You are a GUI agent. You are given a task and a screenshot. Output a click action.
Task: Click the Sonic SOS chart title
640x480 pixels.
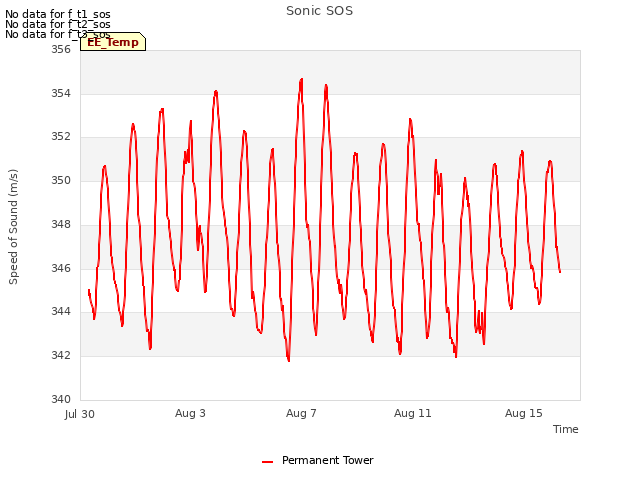319,11
